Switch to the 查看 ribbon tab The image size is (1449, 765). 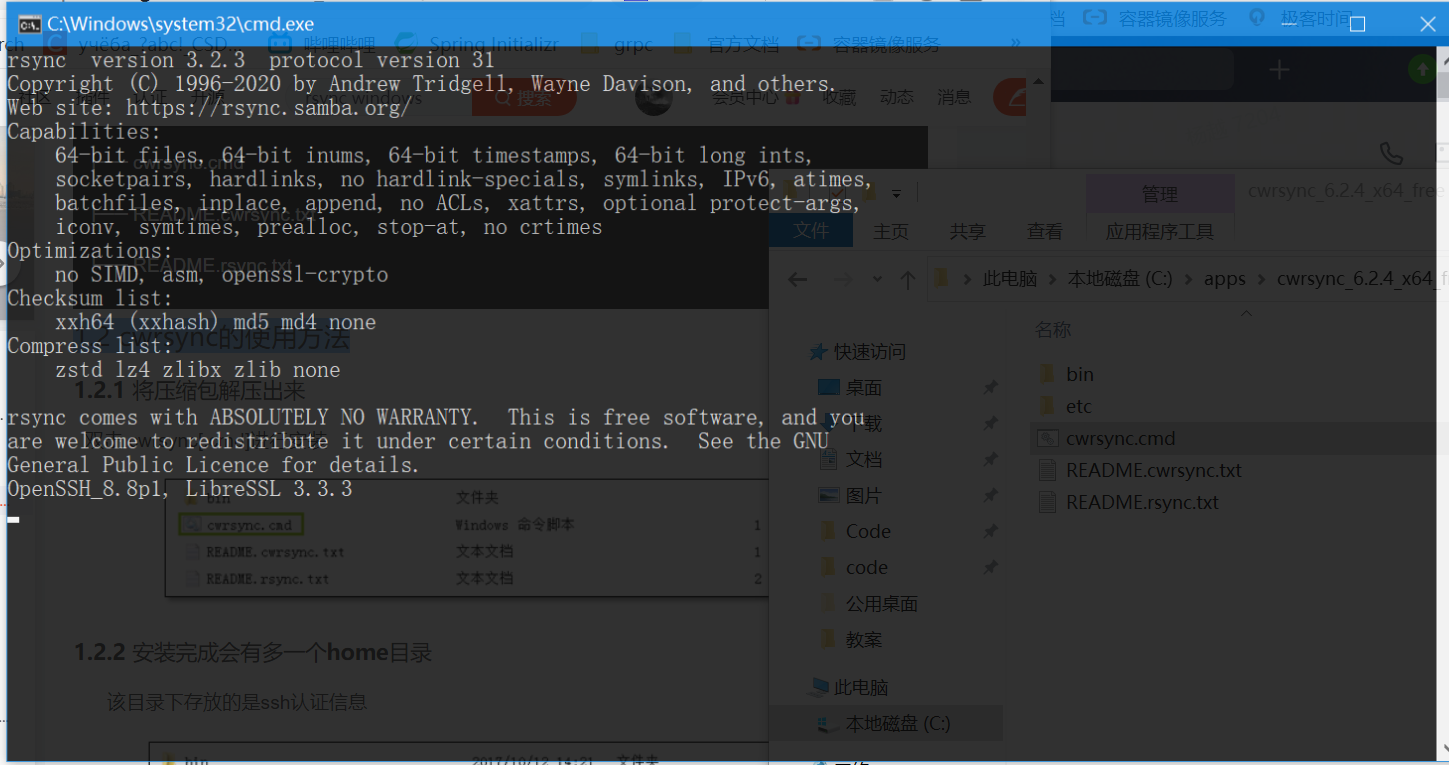(1044, 230)
